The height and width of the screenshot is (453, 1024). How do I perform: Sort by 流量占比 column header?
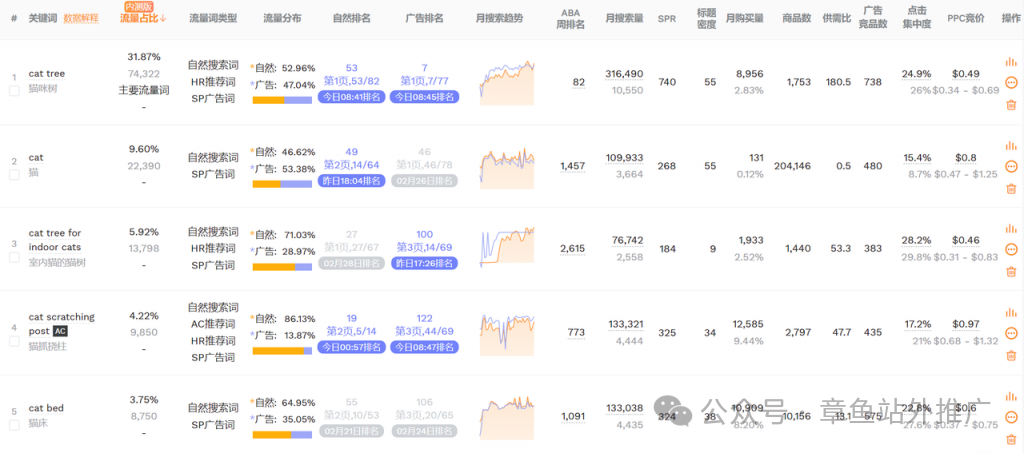coord(144,18)
